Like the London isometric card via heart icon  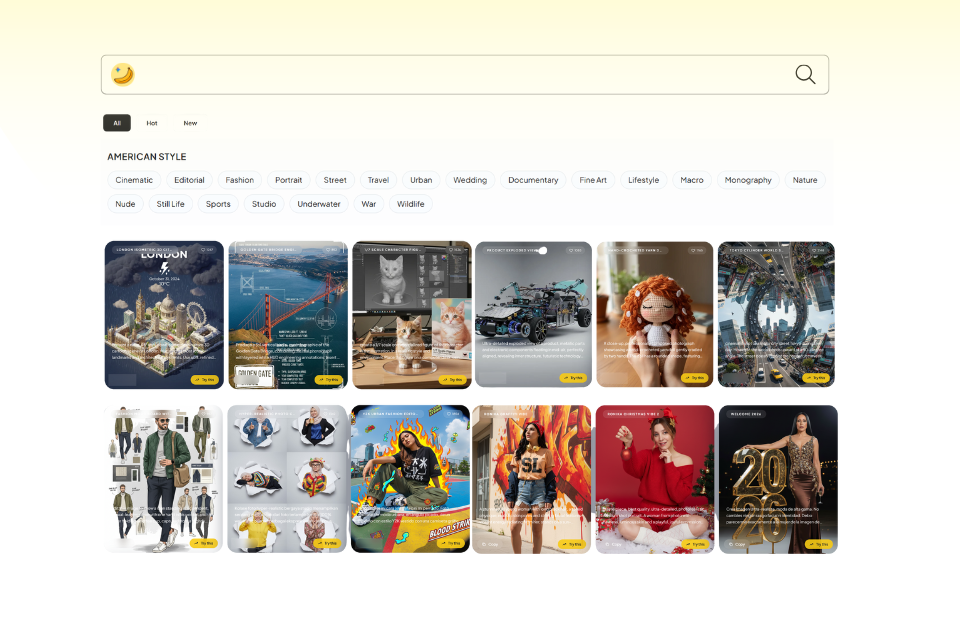[205, 250]
